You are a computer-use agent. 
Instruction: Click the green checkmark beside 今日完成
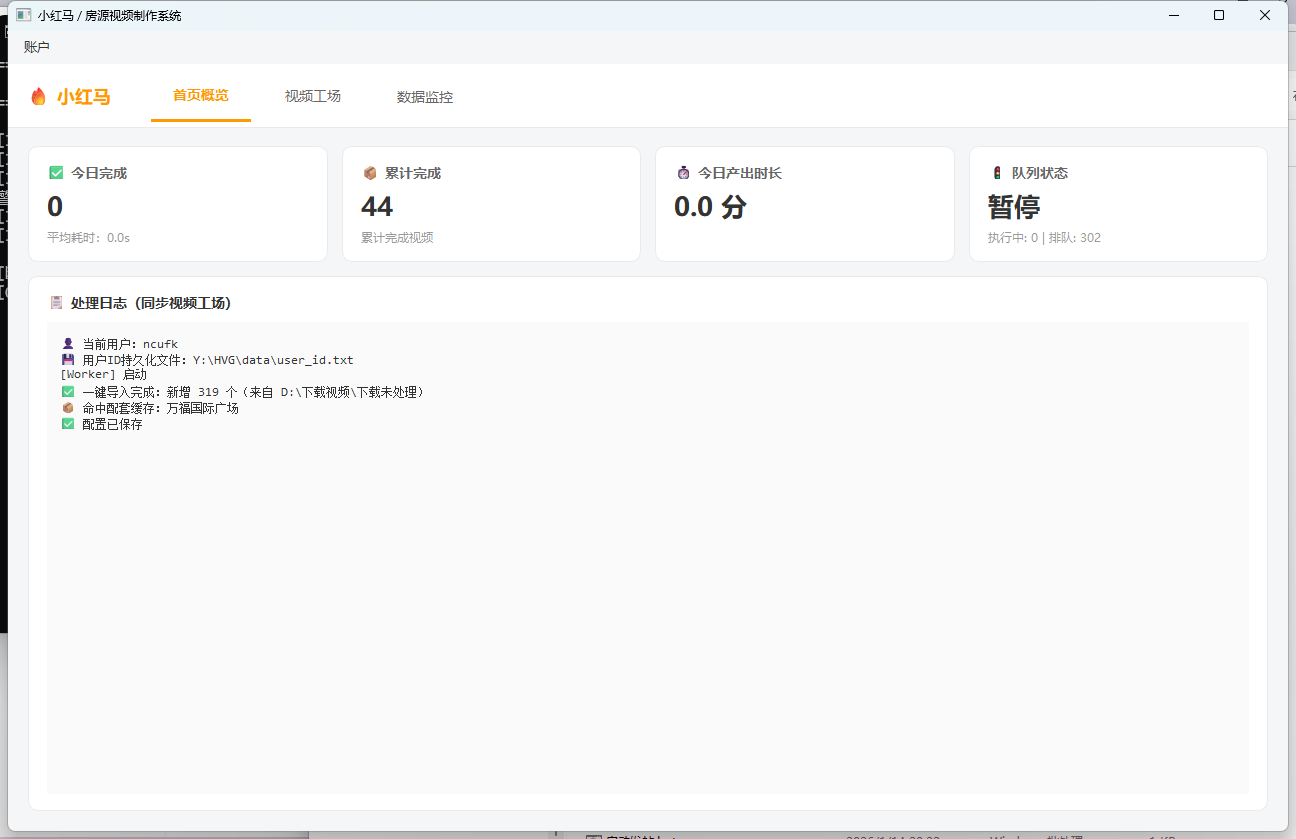[56, 173]
